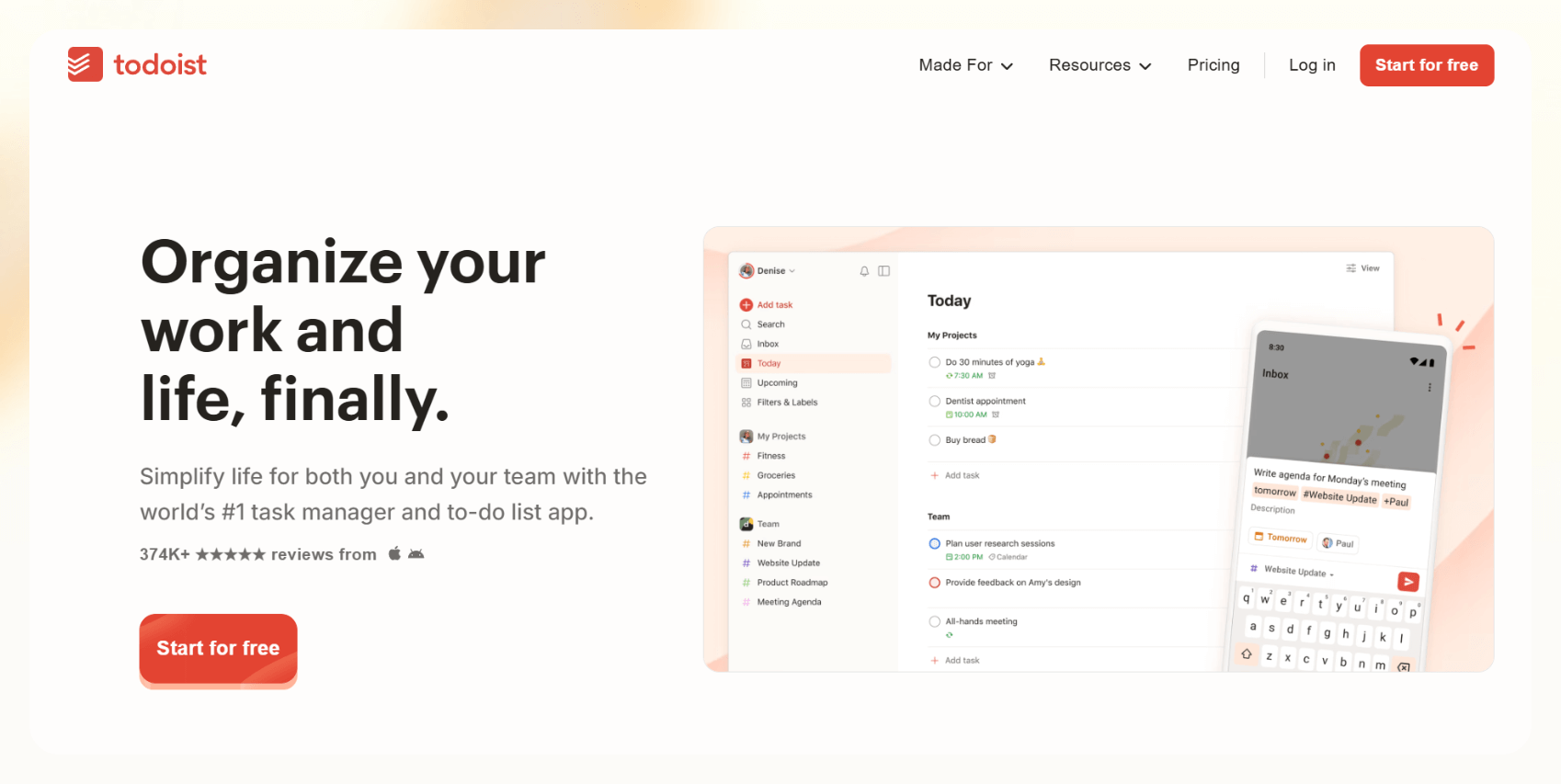The image size is (1561, 784).
Task: Click the Team workspace icon
Action: tap(746, 524)
